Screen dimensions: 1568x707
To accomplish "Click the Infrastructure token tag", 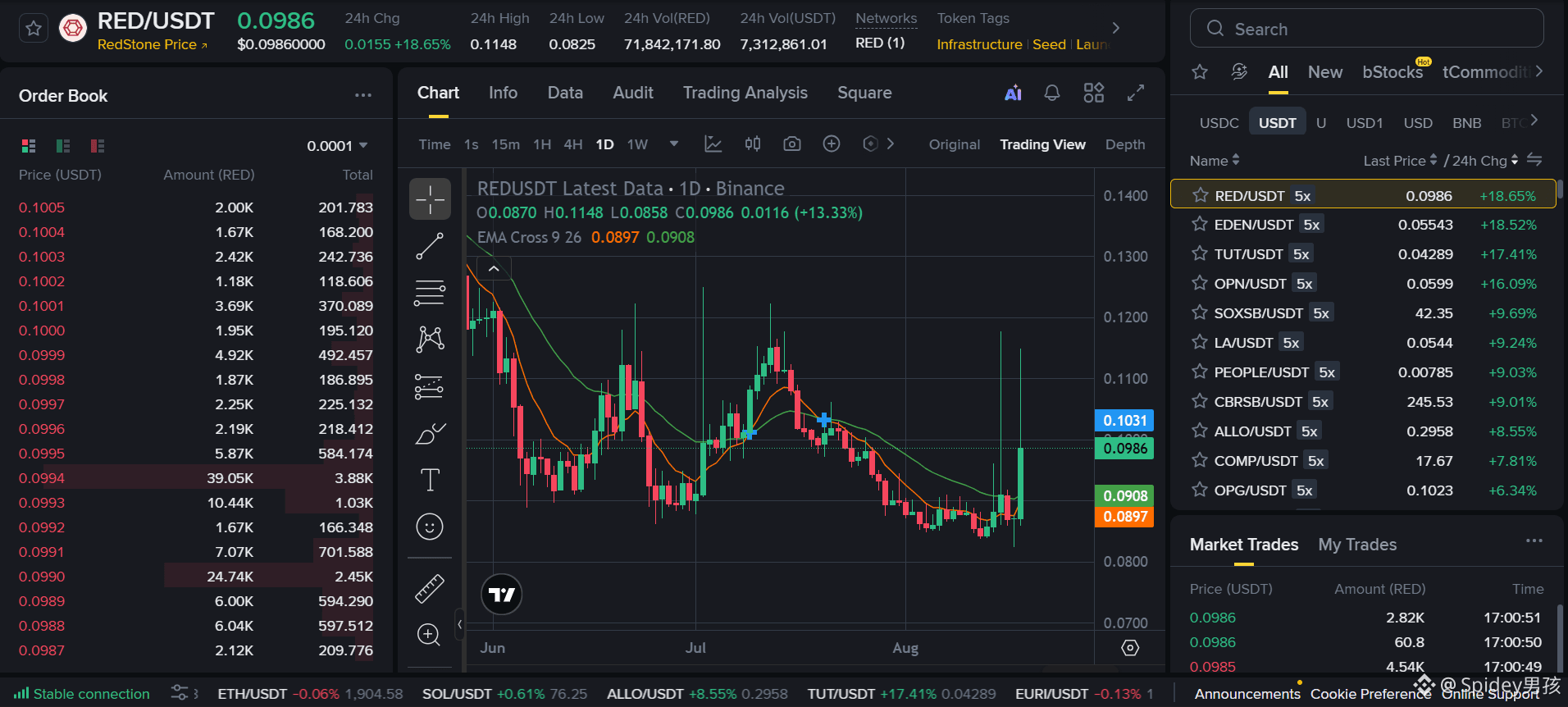I will coord(979,44).
